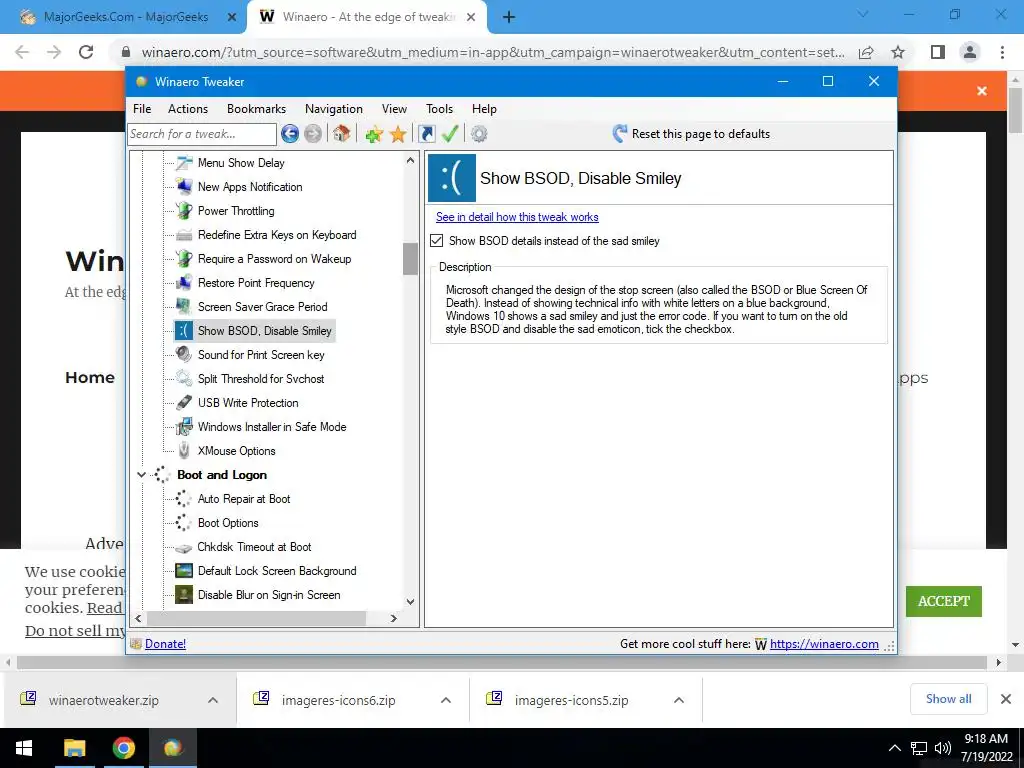Open the Windows Start menu

tap(24, 748)
